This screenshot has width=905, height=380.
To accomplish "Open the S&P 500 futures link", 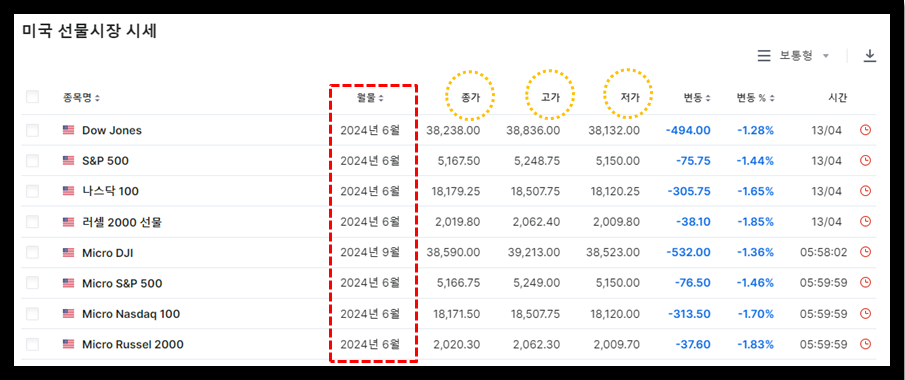I will click(105, 161).
